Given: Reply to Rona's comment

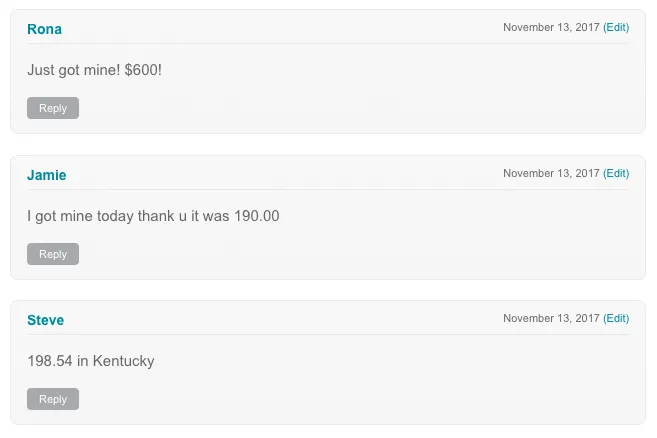Looking at the screenshot, I should (53, 108).
